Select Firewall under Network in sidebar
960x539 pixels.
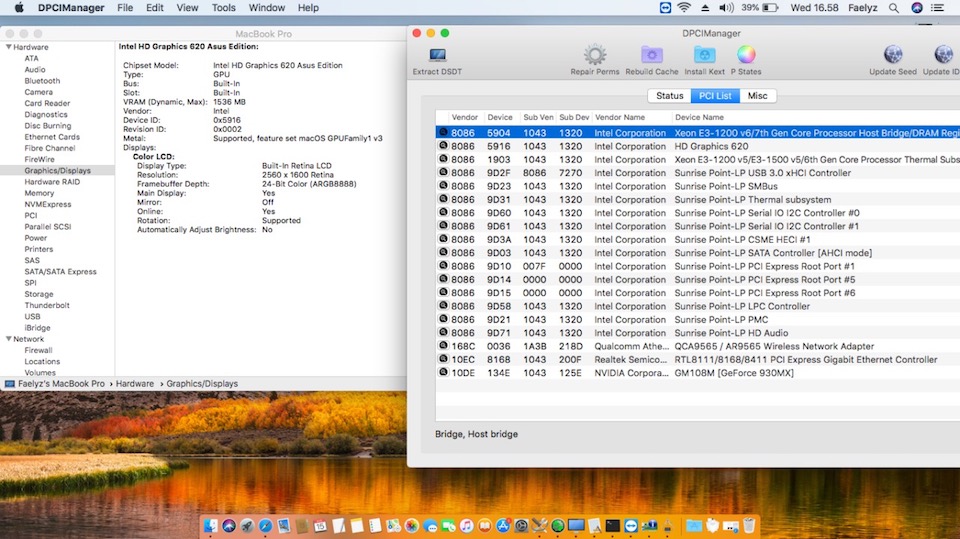tap(39, 350)
